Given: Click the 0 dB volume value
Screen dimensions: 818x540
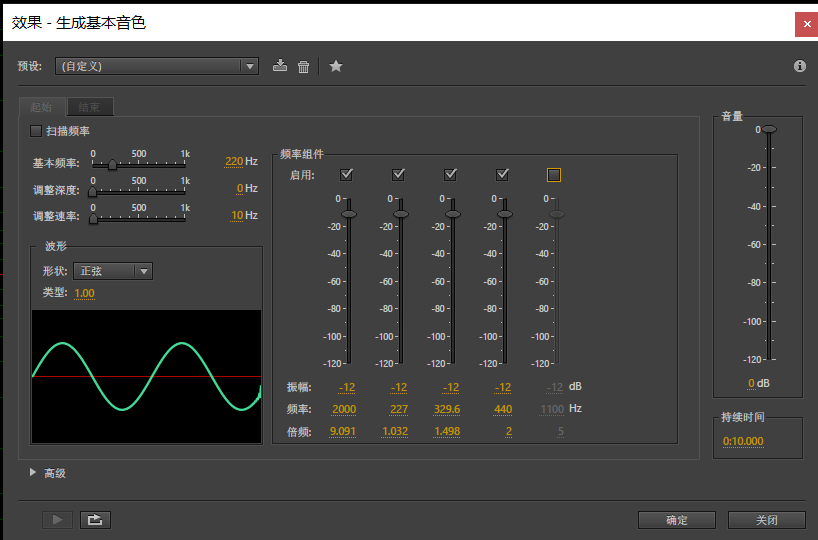Looking at the screenshot, I should [x=751, y=383].
